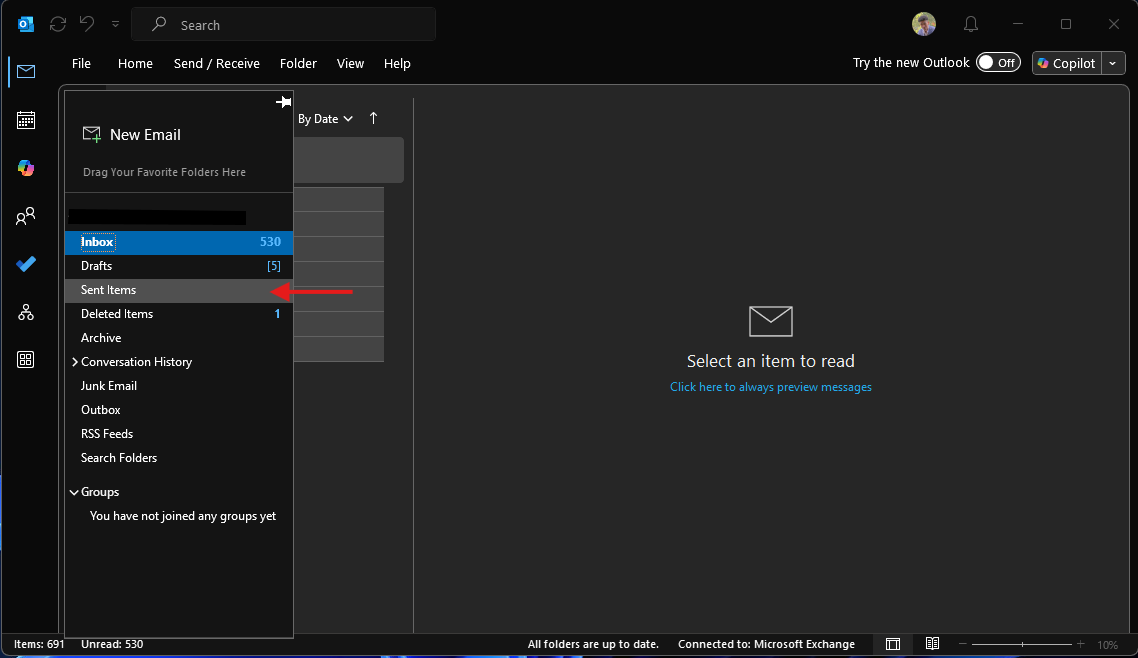The image size is (1138, 658).
Task: Open the Org Explorer icon in sidebar
Action: pyautogui.click(x=26, y=312)
